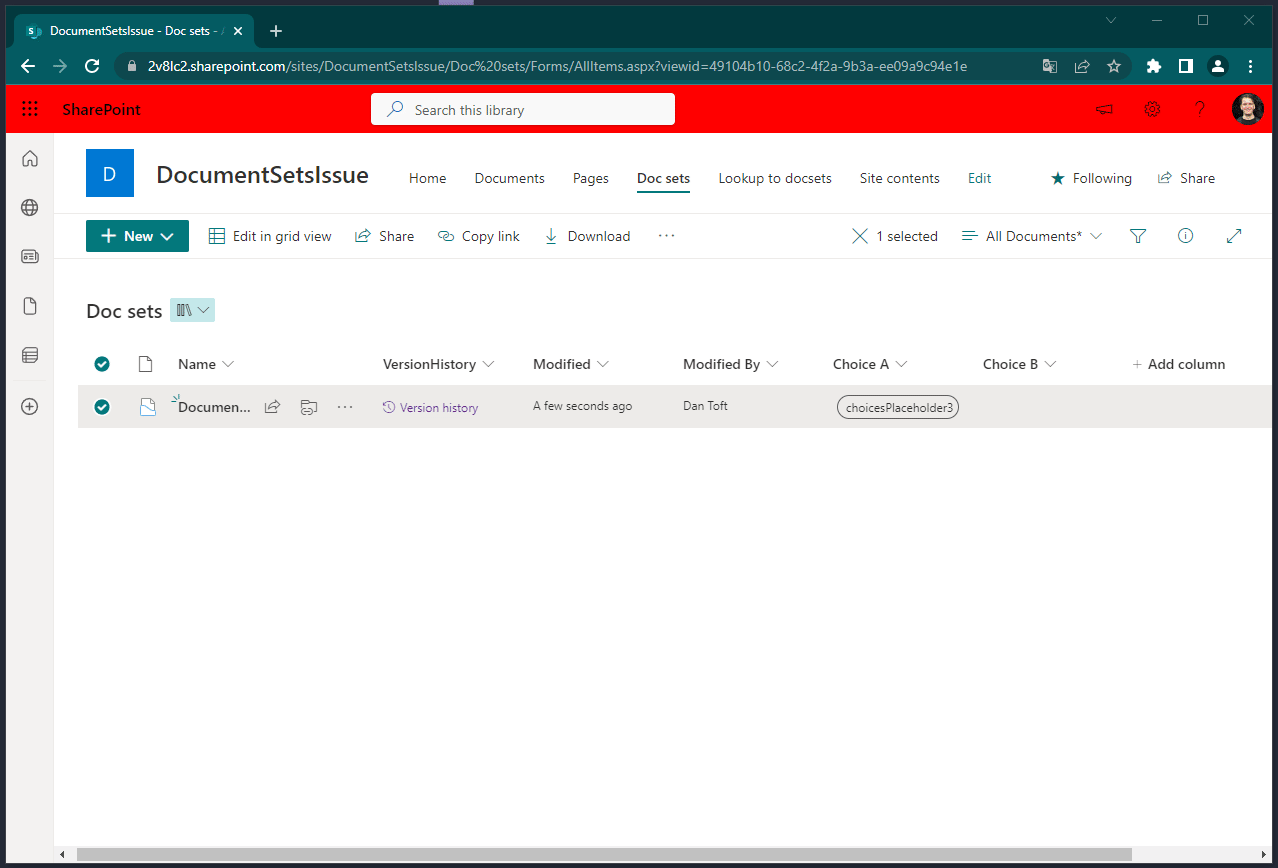Go to the Pages navigation tab

pos(591,178)
